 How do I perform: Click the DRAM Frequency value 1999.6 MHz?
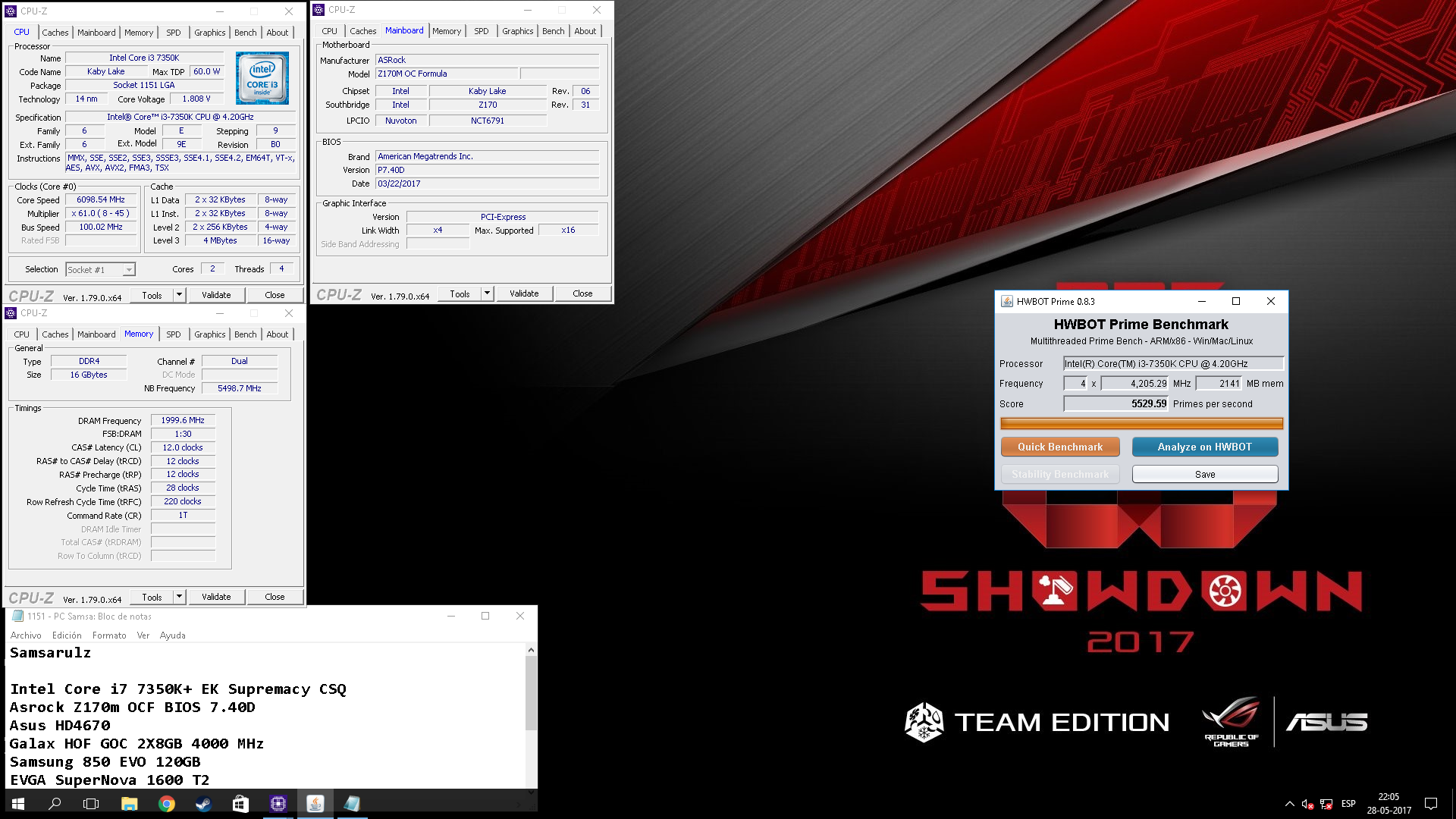[183, 420]
